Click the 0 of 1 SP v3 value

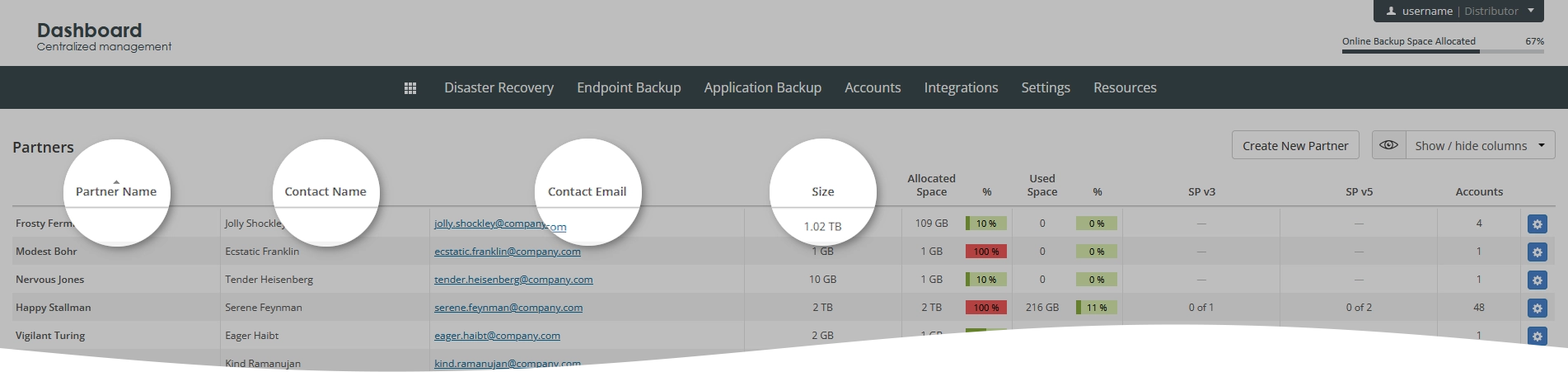pyautogui.click(x=1201, y=308)
